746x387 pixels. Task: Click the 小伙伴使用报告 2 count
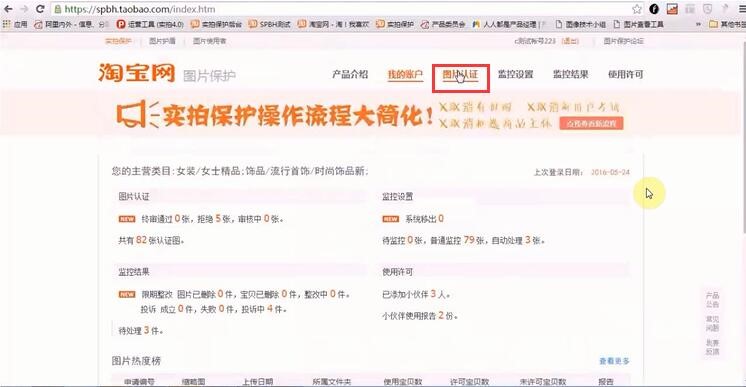(x=441, y=316)
